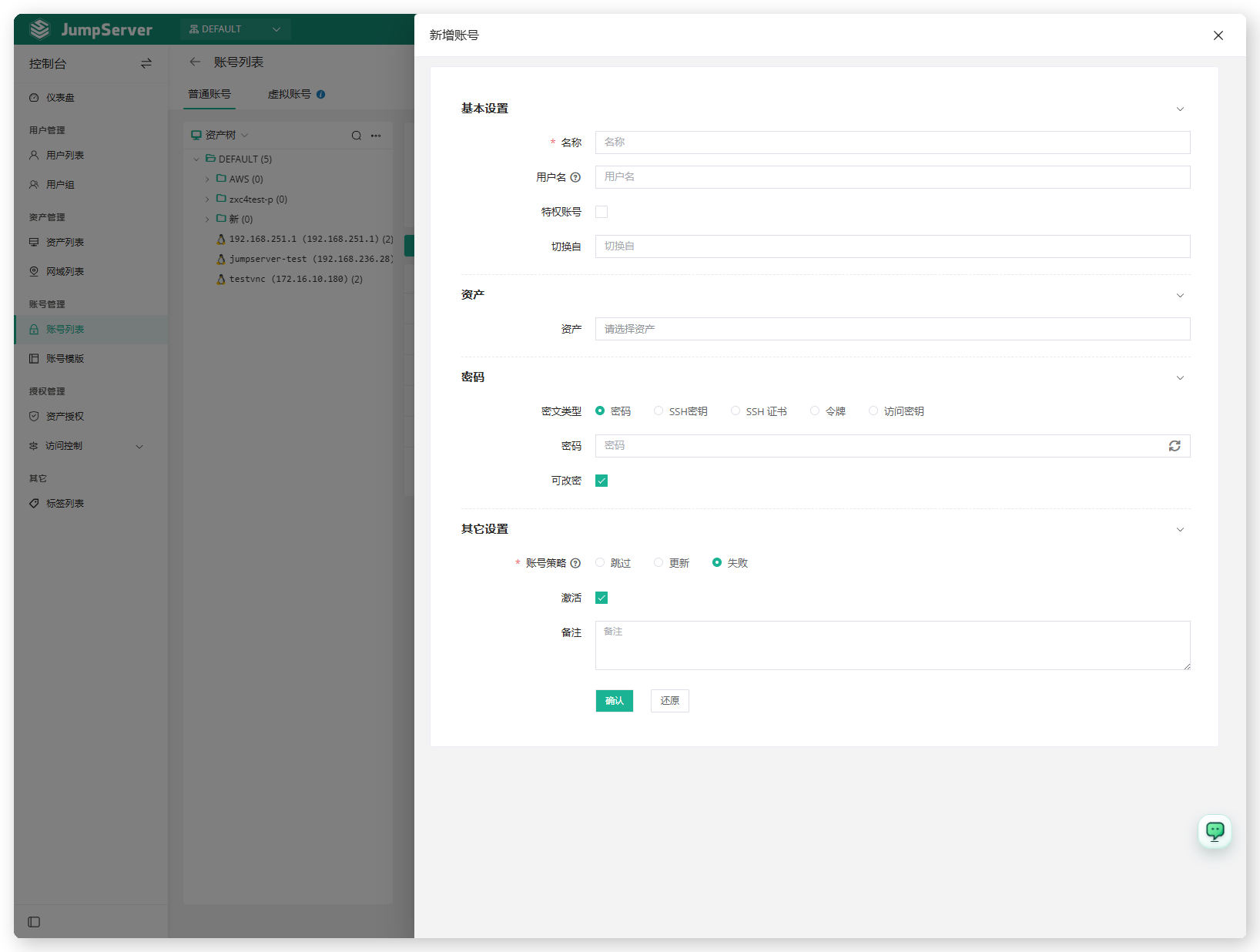
Task: Click the 确认 submit button
Action: [x=615, y=701]
